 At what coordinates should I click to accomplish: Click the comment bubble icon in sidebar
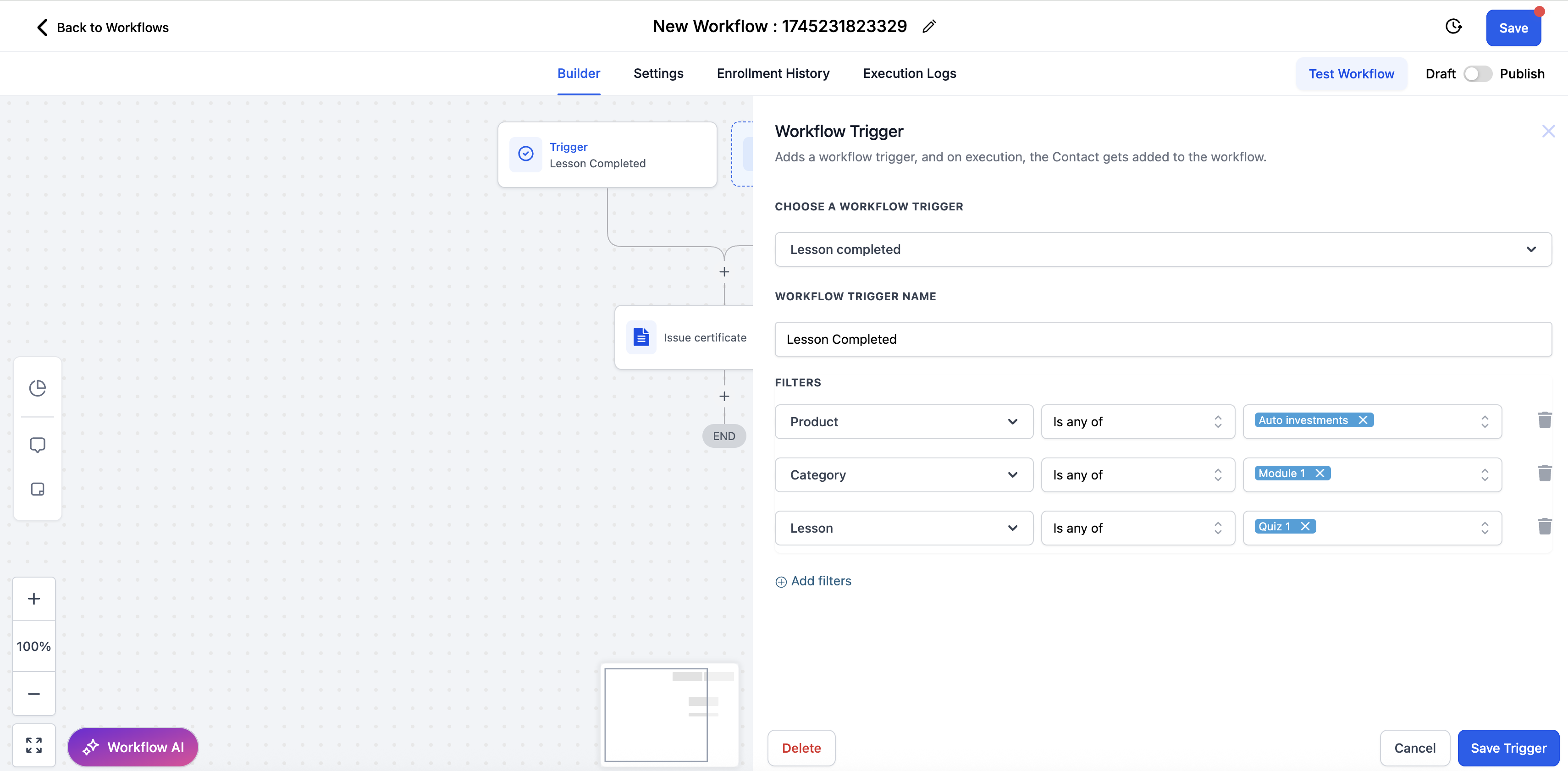point(38,446)
